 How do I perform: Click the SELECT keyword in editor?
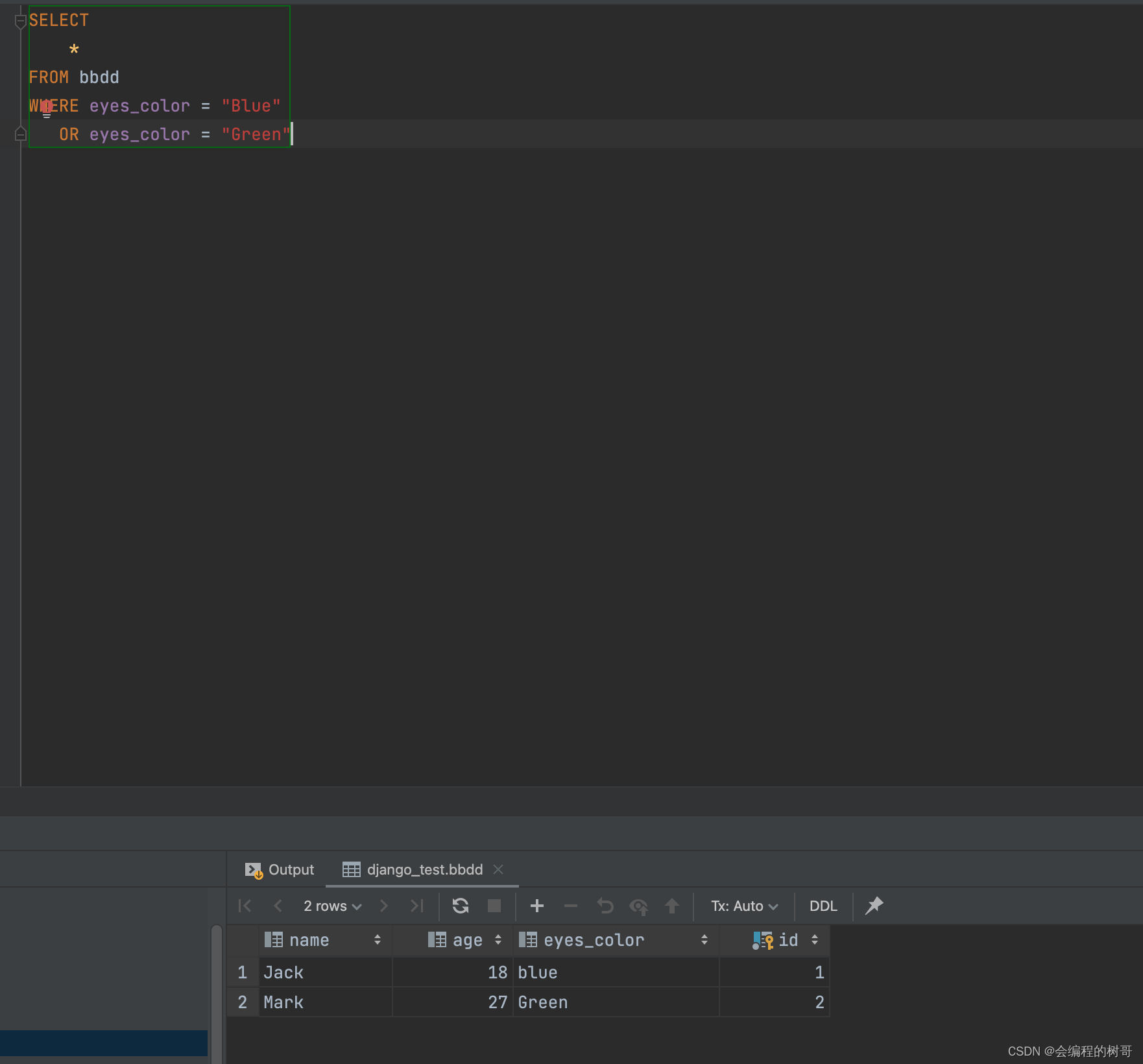point(59,21)
